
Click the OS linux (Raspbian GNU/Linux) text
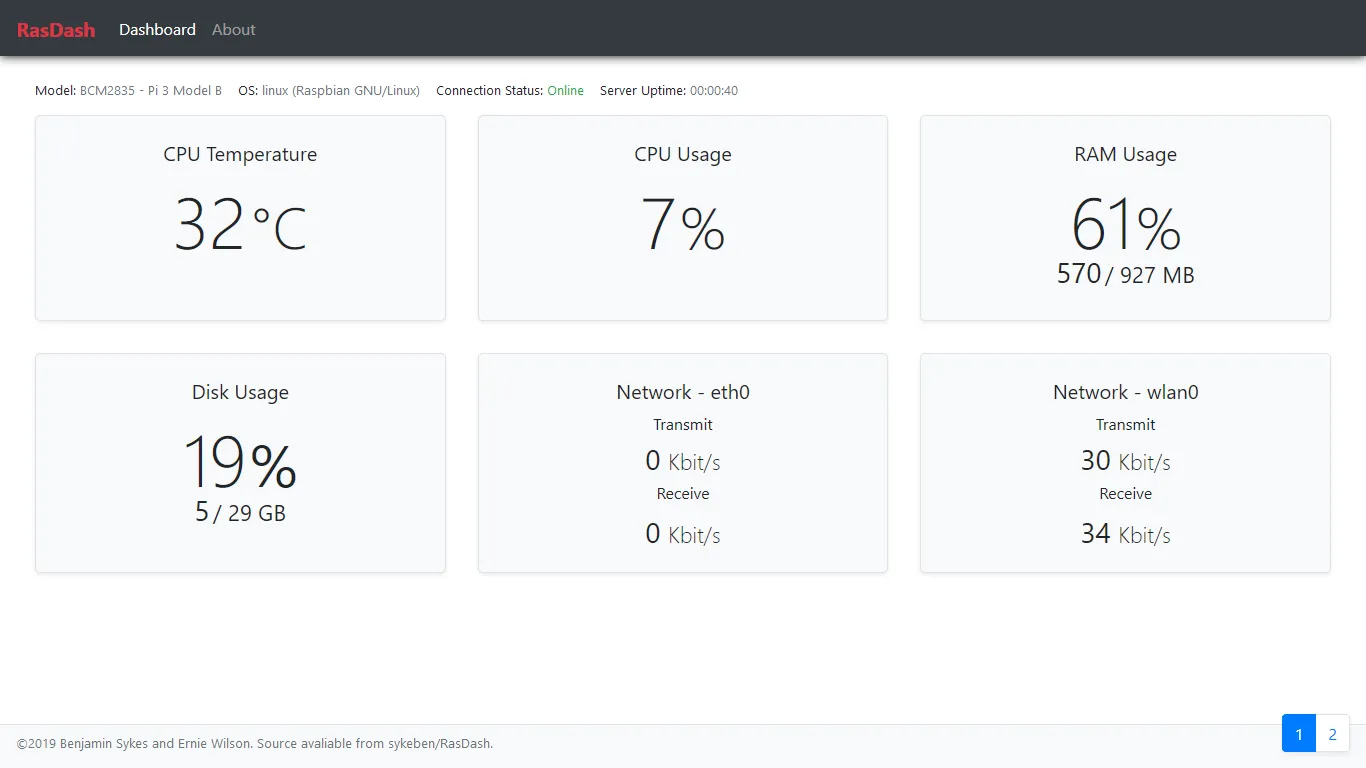(x=329, y=91)
